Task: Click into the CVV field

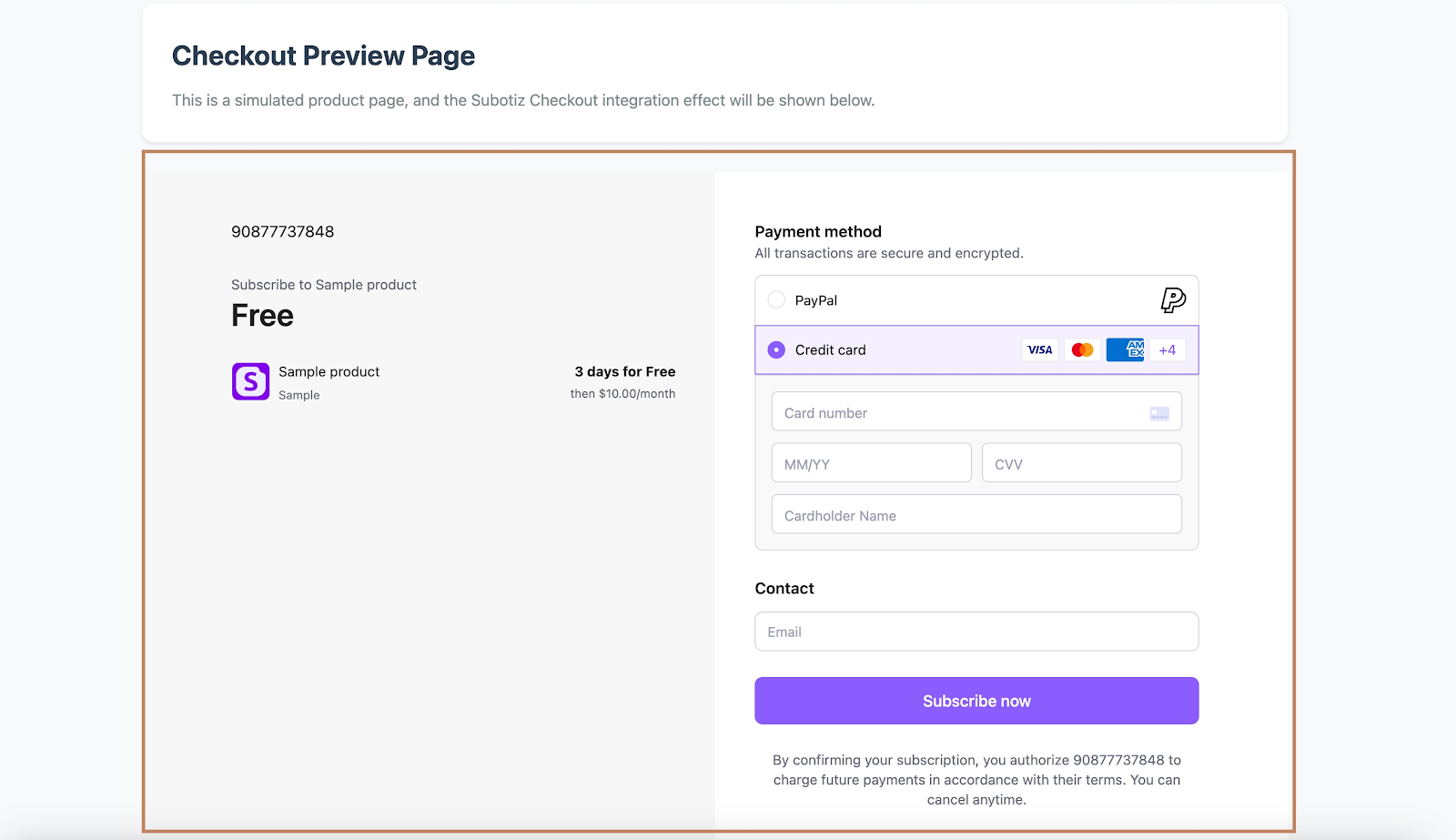Action: pyautogui.click(x=1081, y=463)
